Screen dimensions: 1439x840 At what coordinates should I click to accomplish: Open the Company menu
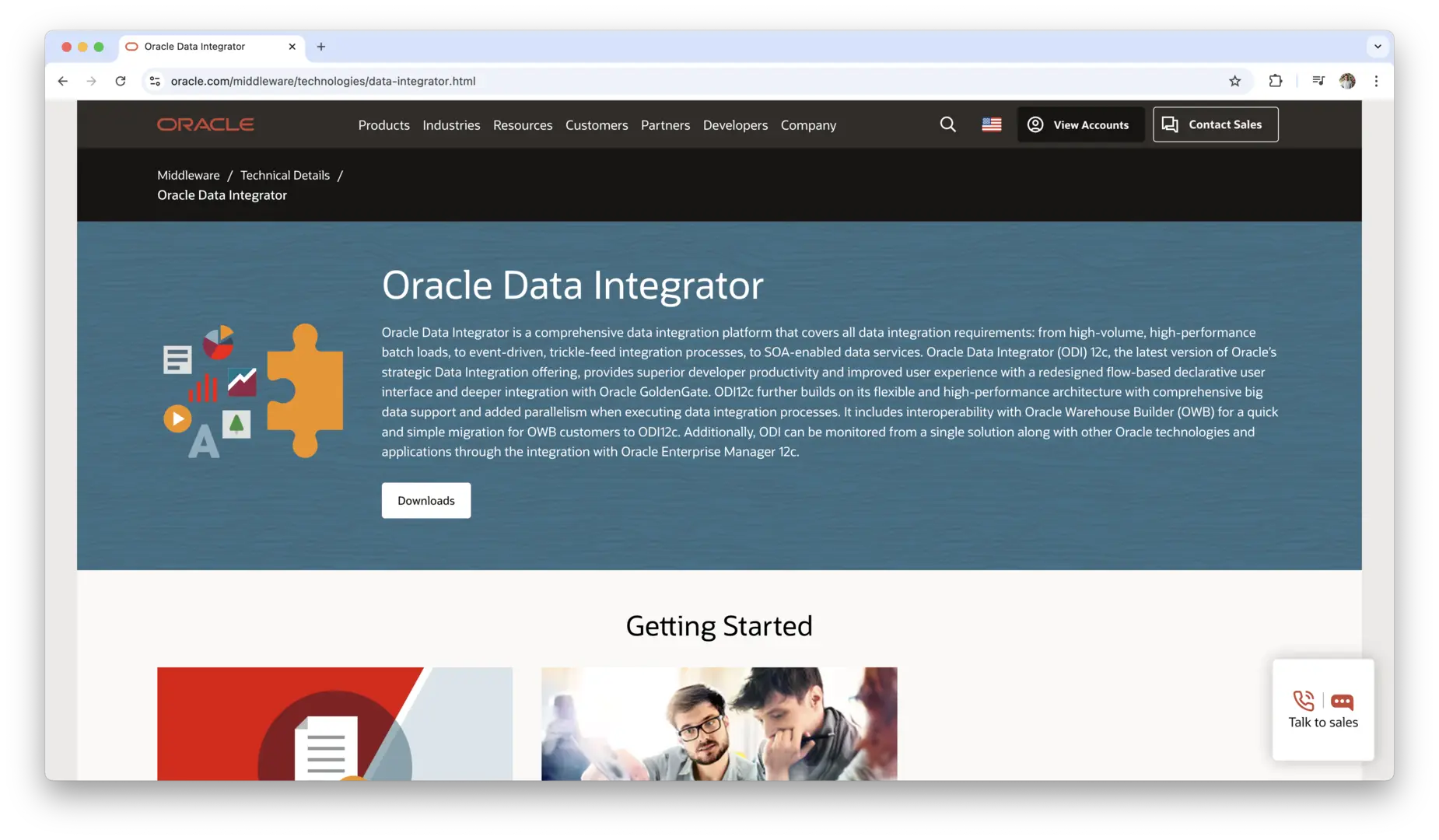click(808, 125)
